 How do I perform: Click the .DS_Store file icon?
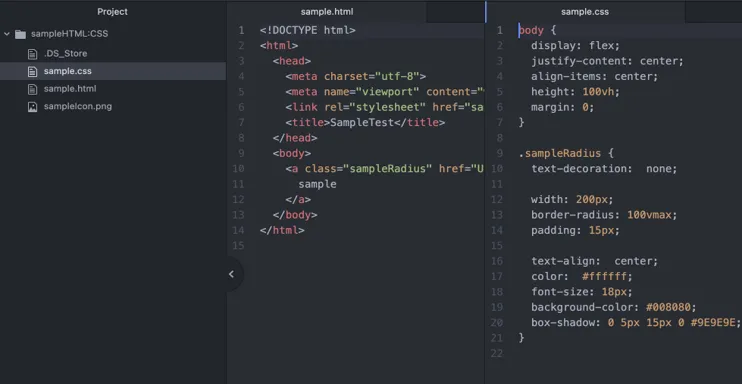click(32, 54)
